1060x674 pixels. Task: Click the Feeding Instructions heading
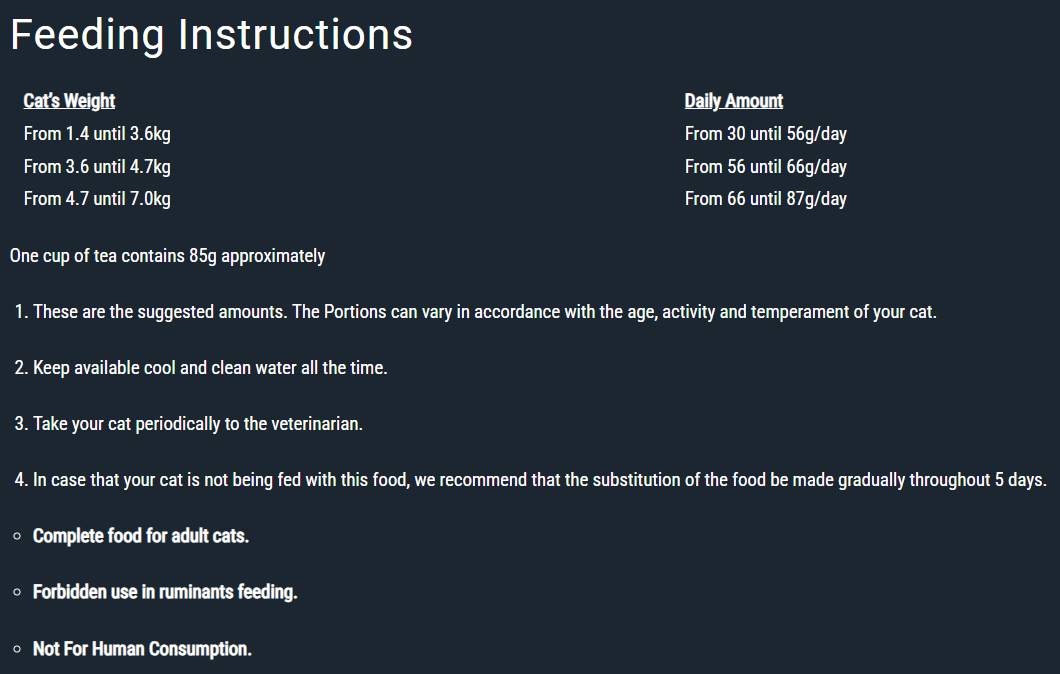[212, 34]
